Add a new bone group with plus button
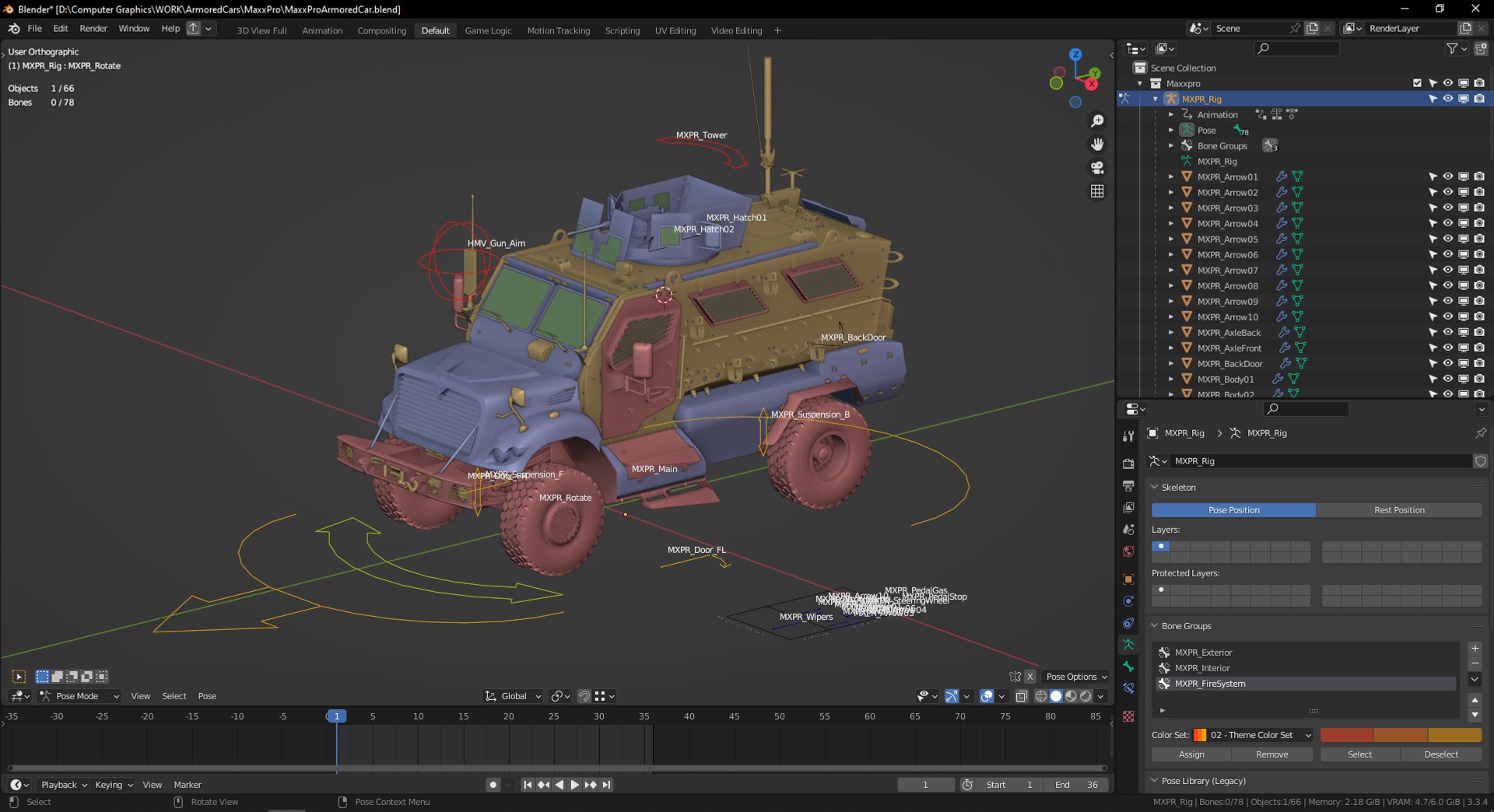 click(x=1475, y=649)
